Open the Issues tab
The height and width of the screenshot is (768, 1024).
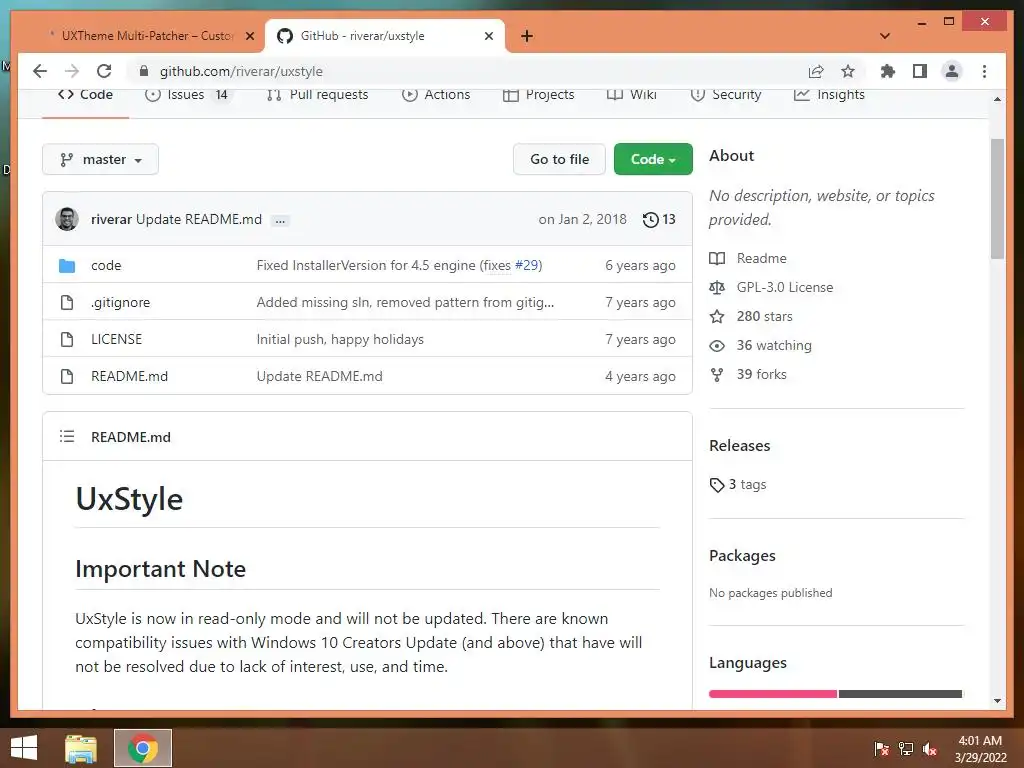(x=187, y=95)
